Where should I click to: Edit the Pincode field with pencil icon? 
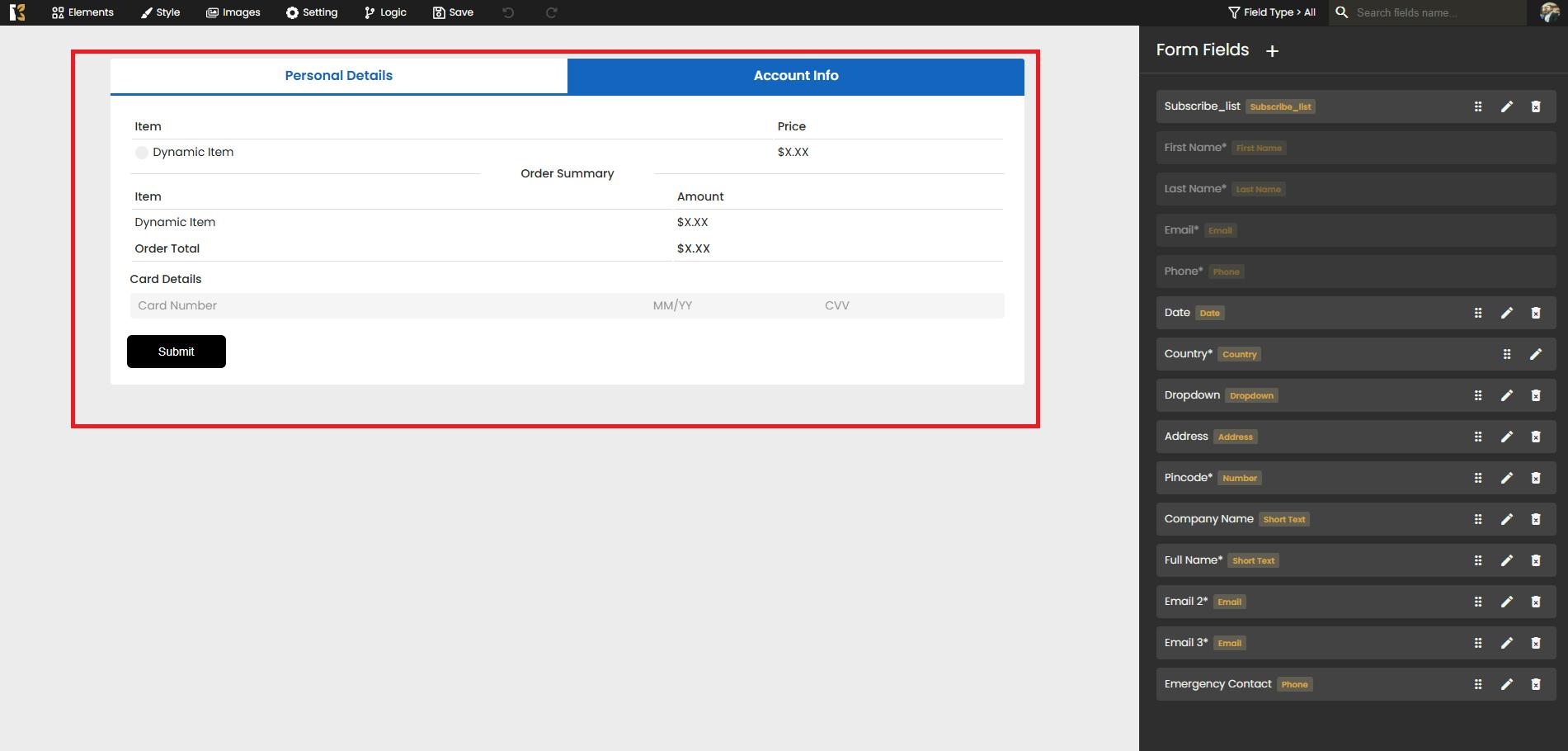tap(1506, 478)
